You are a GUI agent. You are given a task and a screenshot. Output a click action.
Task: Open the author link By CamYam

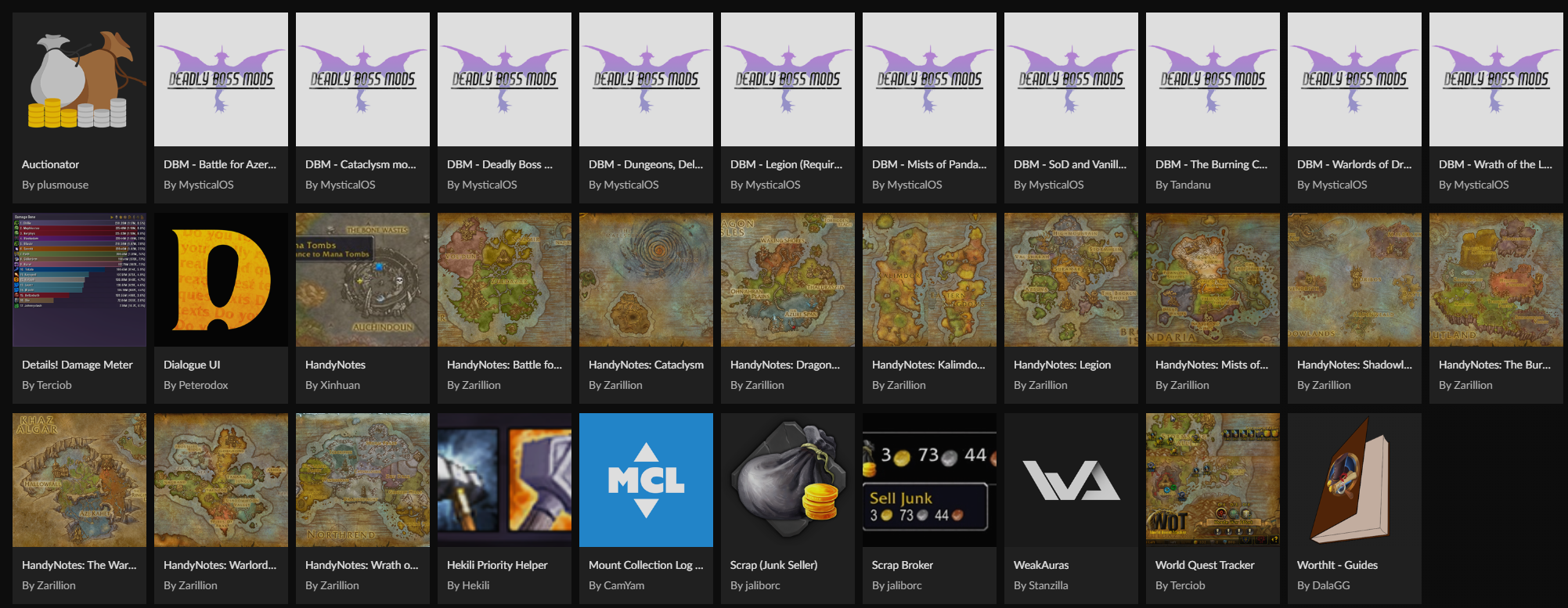pyautogui.click(x=616, y=585)
